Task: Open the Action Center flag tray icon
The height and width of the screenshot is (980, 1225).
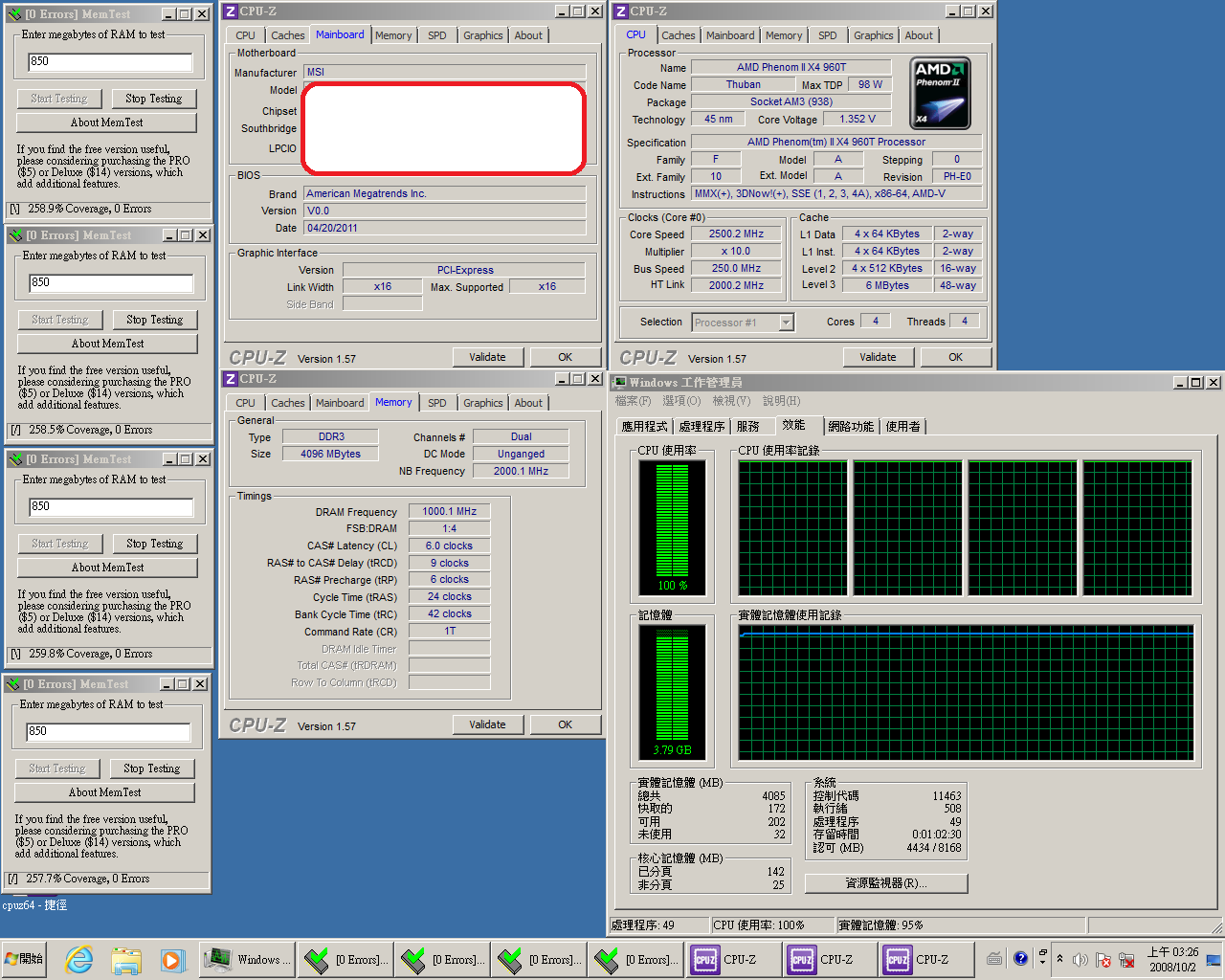Action: (x=1102, y=959)
